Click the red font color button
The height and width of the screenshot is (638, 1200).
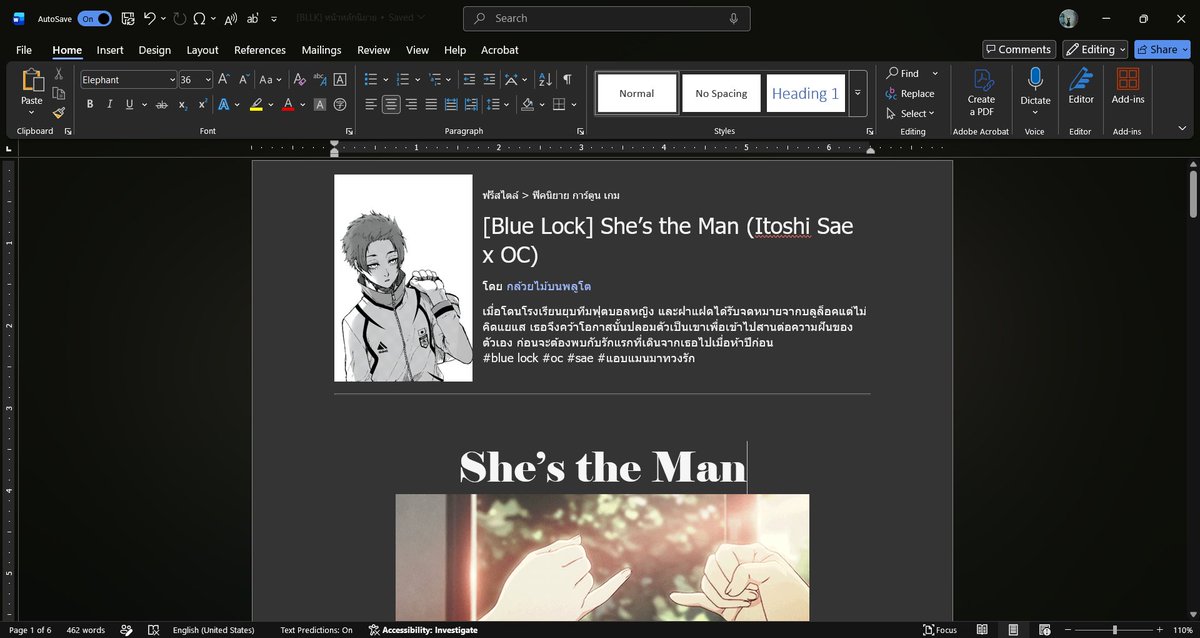[x=288, y=104]
